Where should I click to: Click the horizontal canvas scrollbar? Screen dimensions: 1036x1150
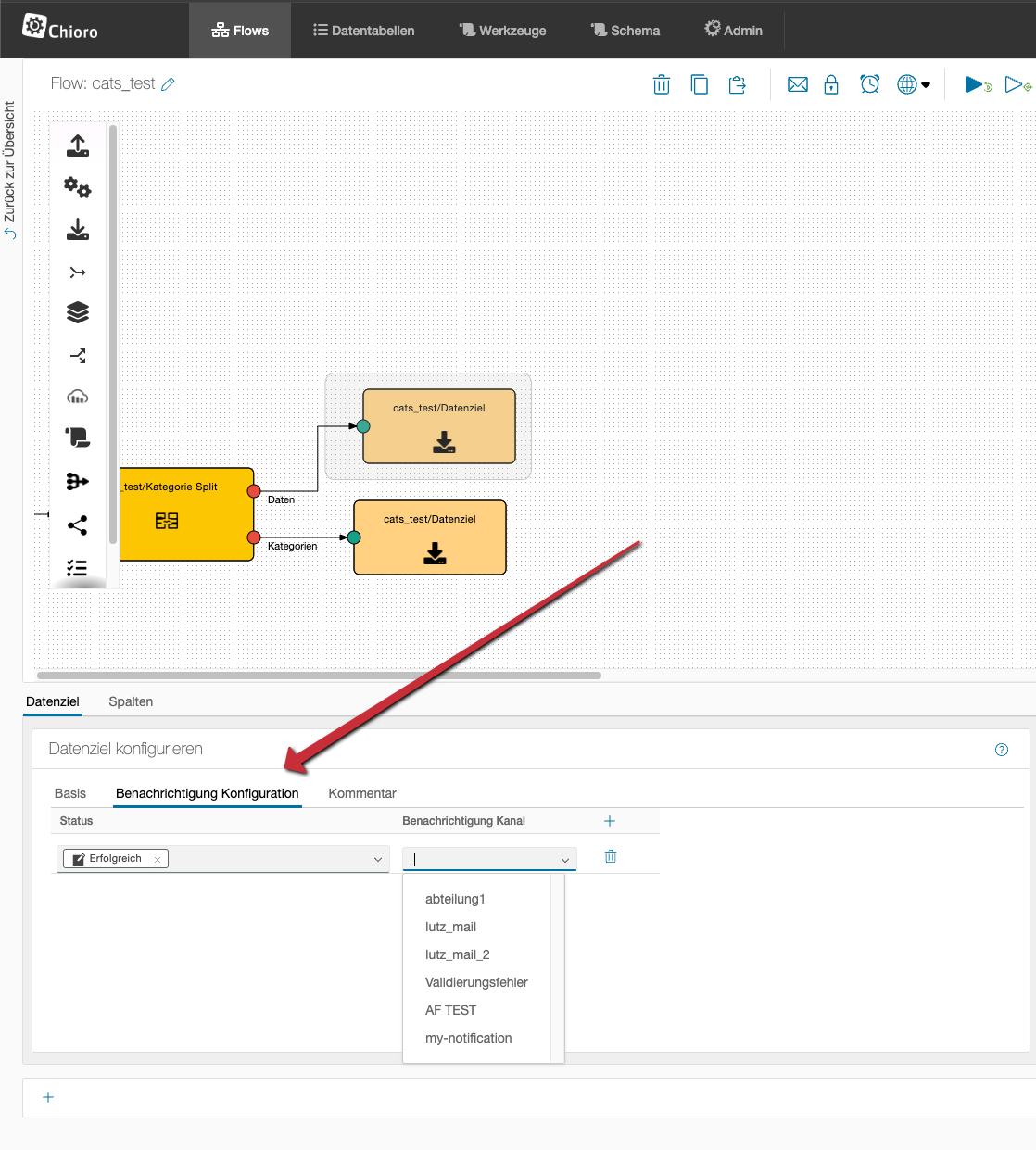click(319, 676)
